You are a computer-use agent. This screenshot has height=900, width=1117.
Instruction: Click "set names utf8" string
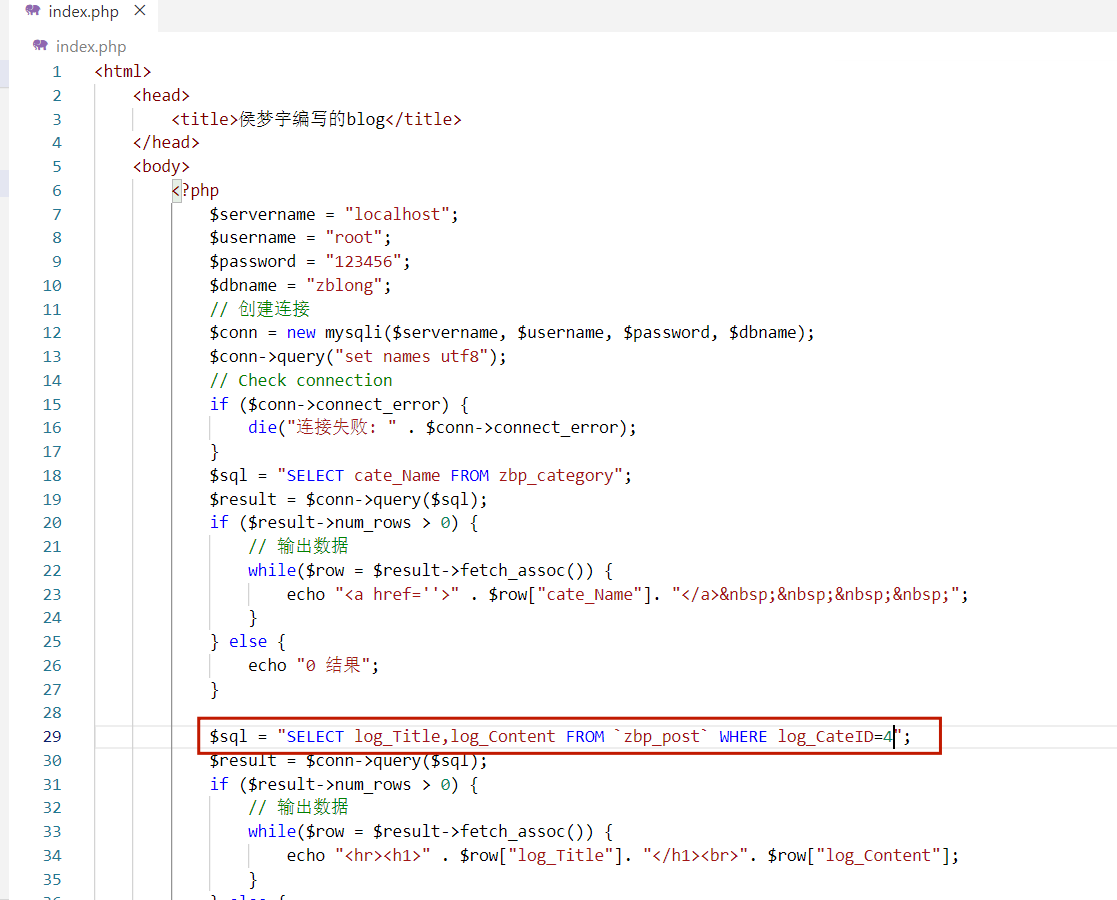pos(412,357)
